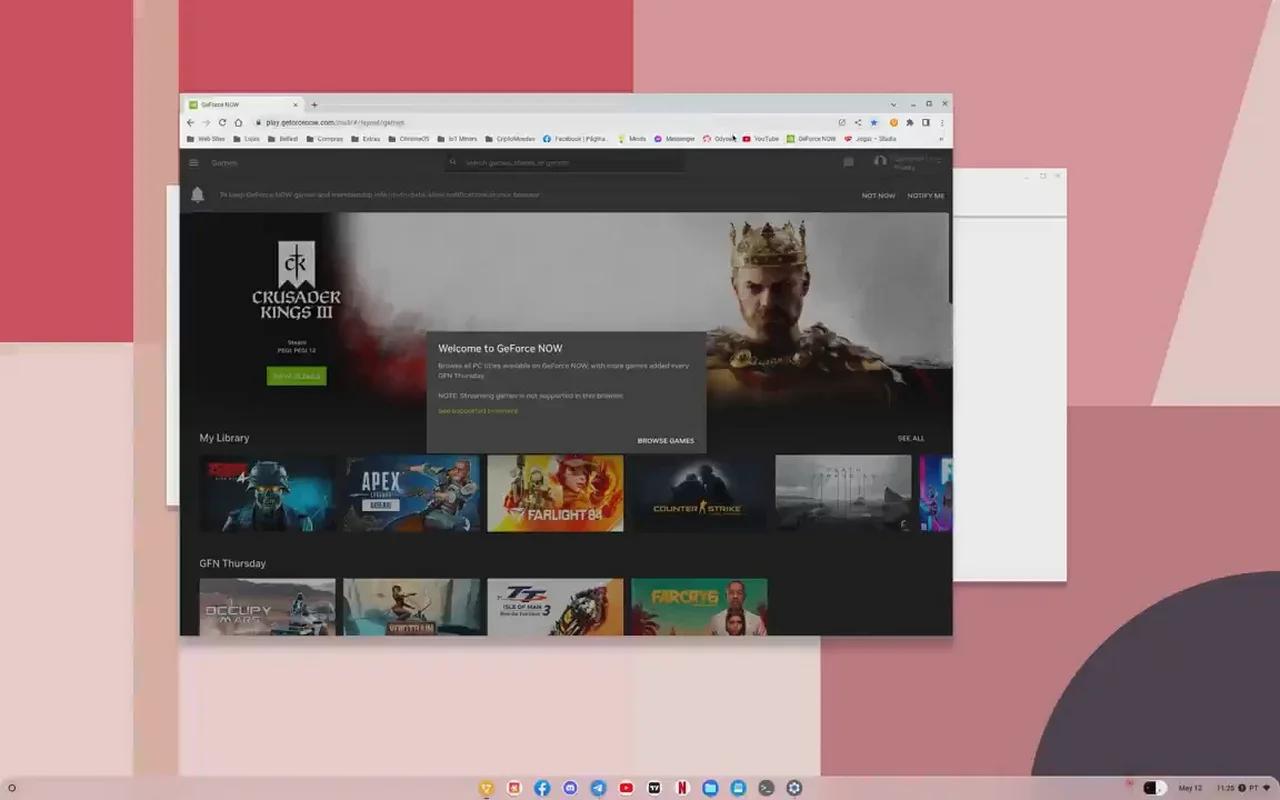Open the Farlight 84 game tile
Image resolution: width=1280 pixels, height=800 pixels.
pyautogui.click(x=555, y=493)
